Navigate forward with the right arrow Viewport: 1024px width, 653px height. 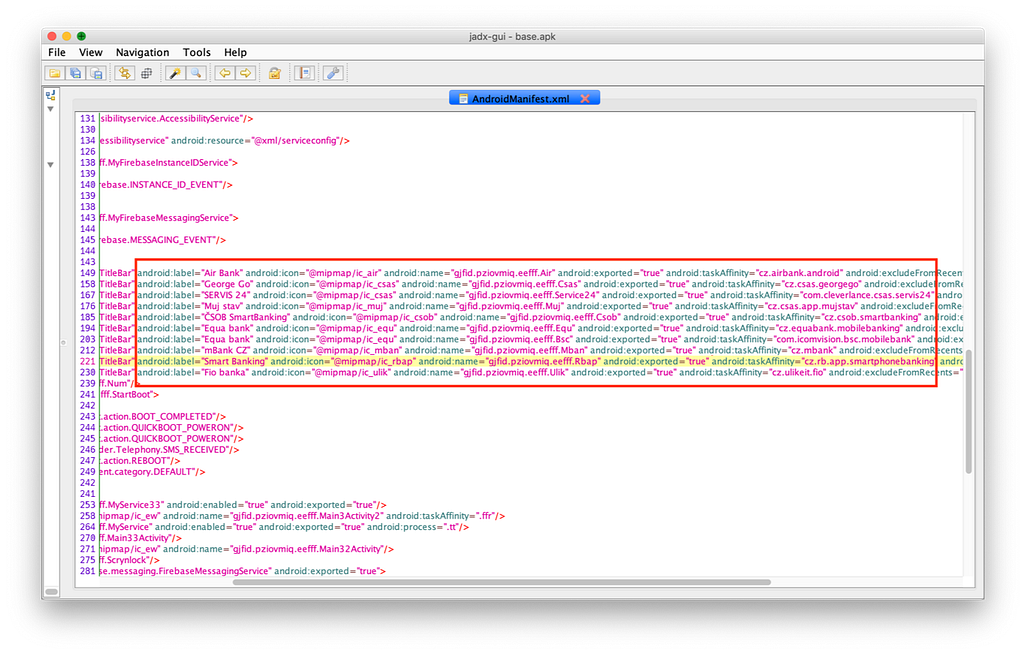click(246, 73)
